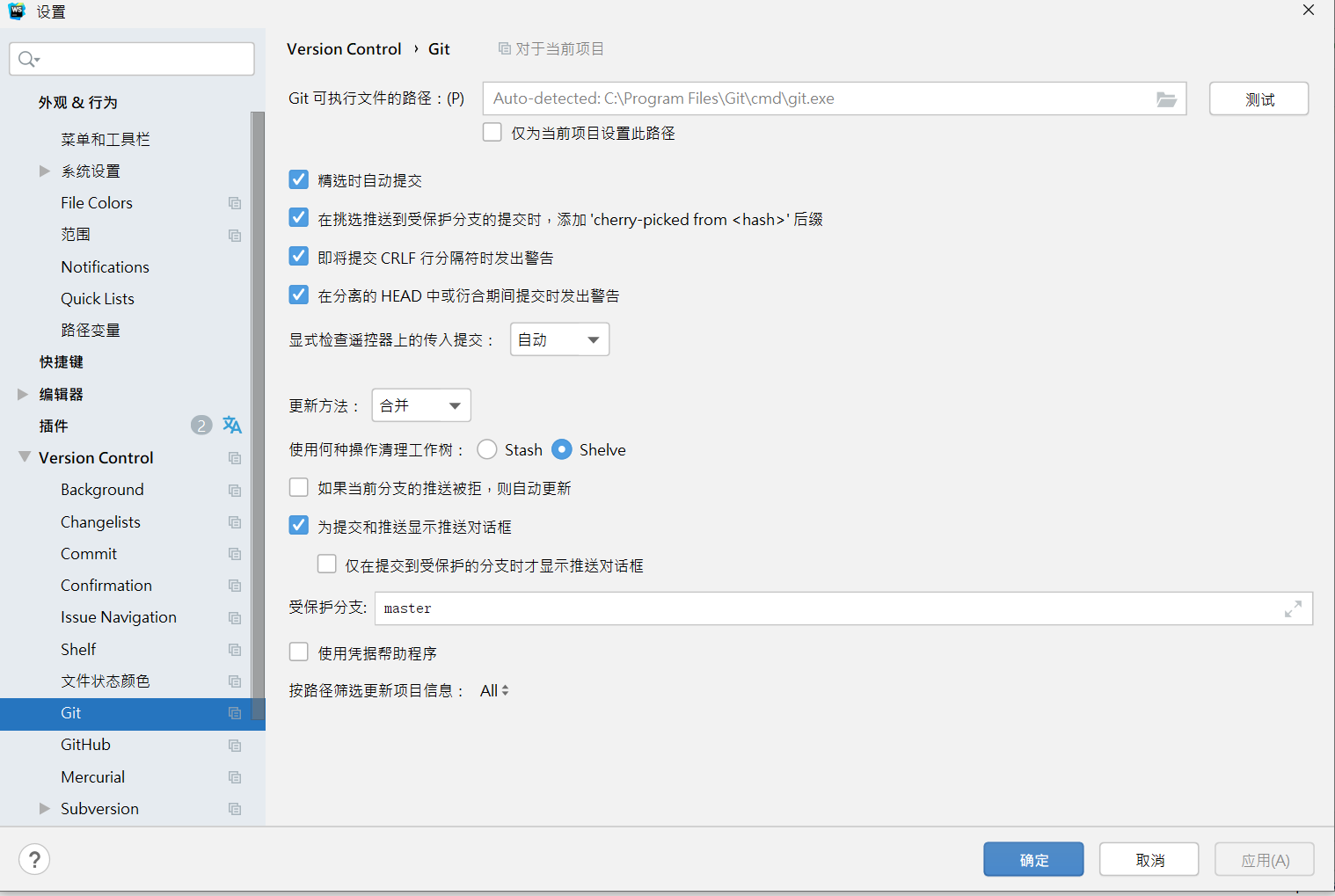Click the project-level icon beside Mercurial
Viewport: 1335px width, 896px height.
(235, 777)
